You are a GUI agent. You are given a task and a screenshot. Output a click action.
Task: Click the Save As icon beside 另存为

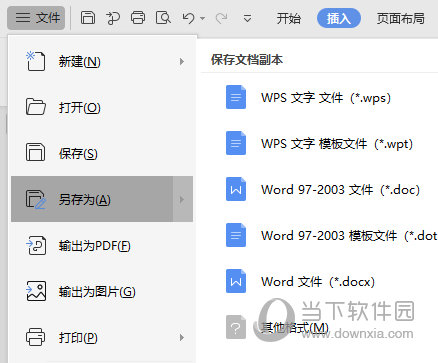click(x=36, y=199)
